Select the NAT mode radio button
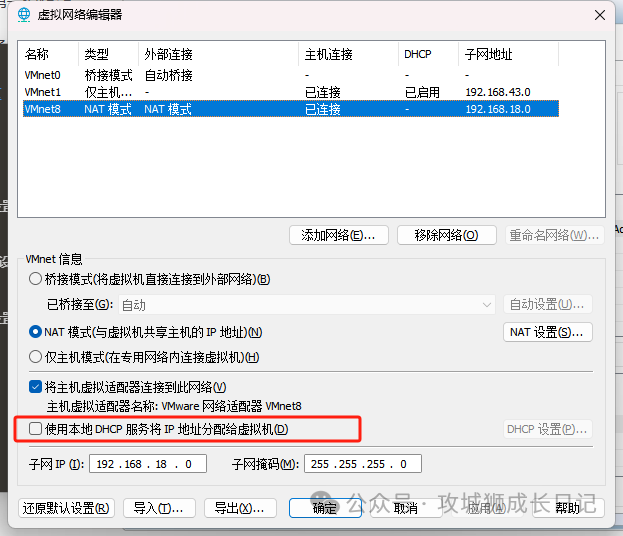623x536 pixels. click(35, 332)
